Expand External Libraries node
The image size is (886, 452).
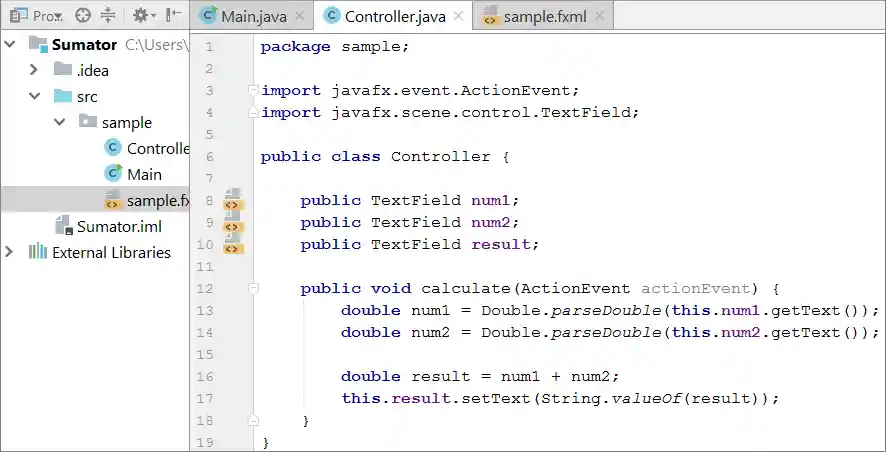point(8,252)
